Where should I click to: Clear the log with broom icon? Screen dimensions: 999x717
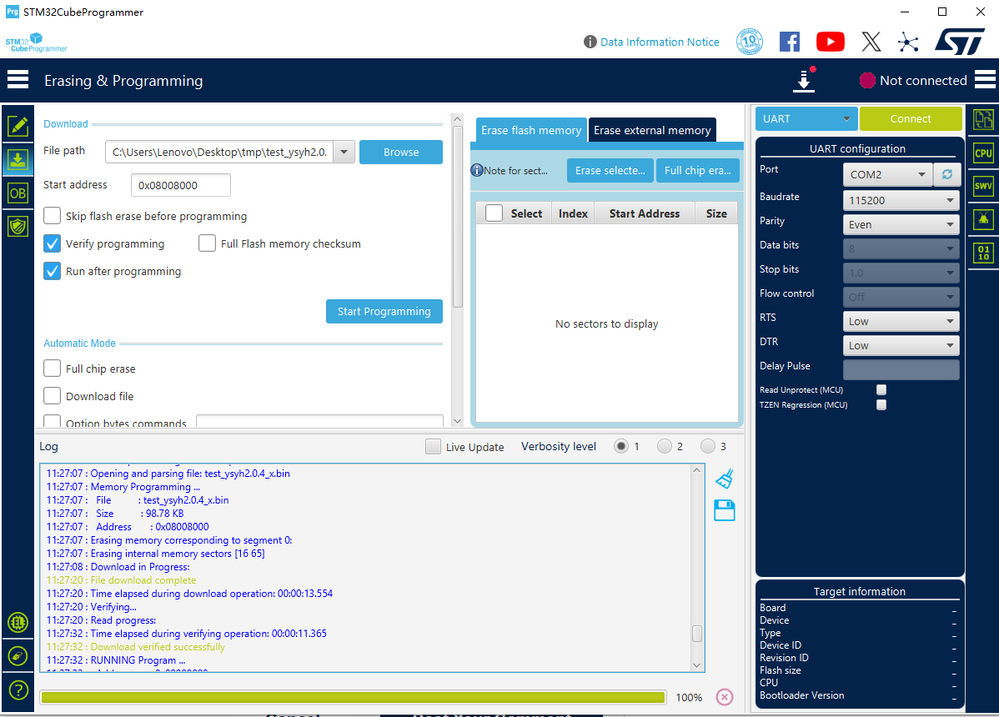point(724,479)
